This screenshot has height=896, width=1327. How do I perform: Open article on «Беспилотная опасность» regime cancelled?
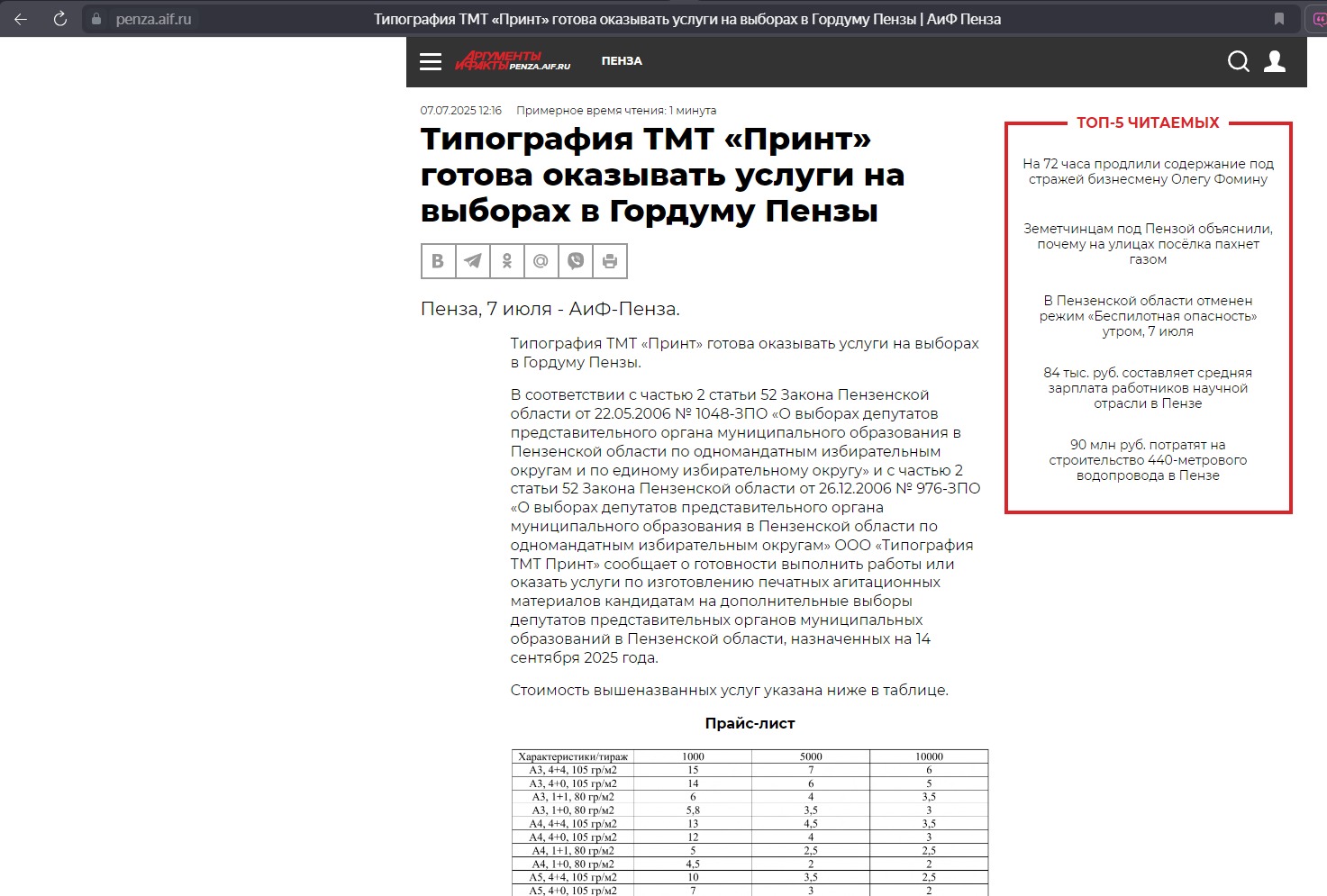coord(1148,316)
